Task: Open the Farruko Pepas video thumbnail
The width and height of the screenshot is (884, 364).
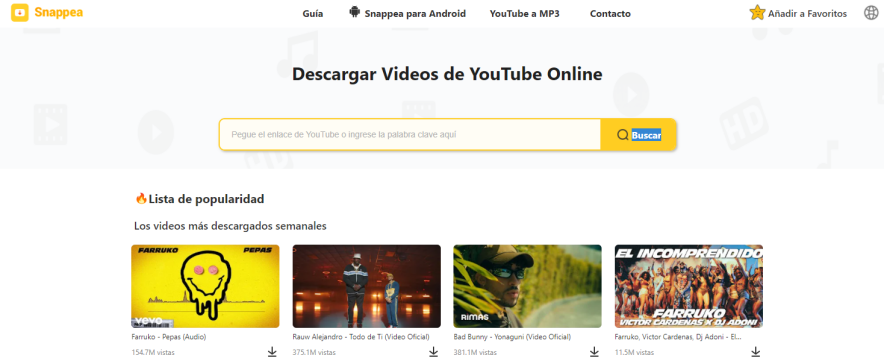Action: pos(205,286)
